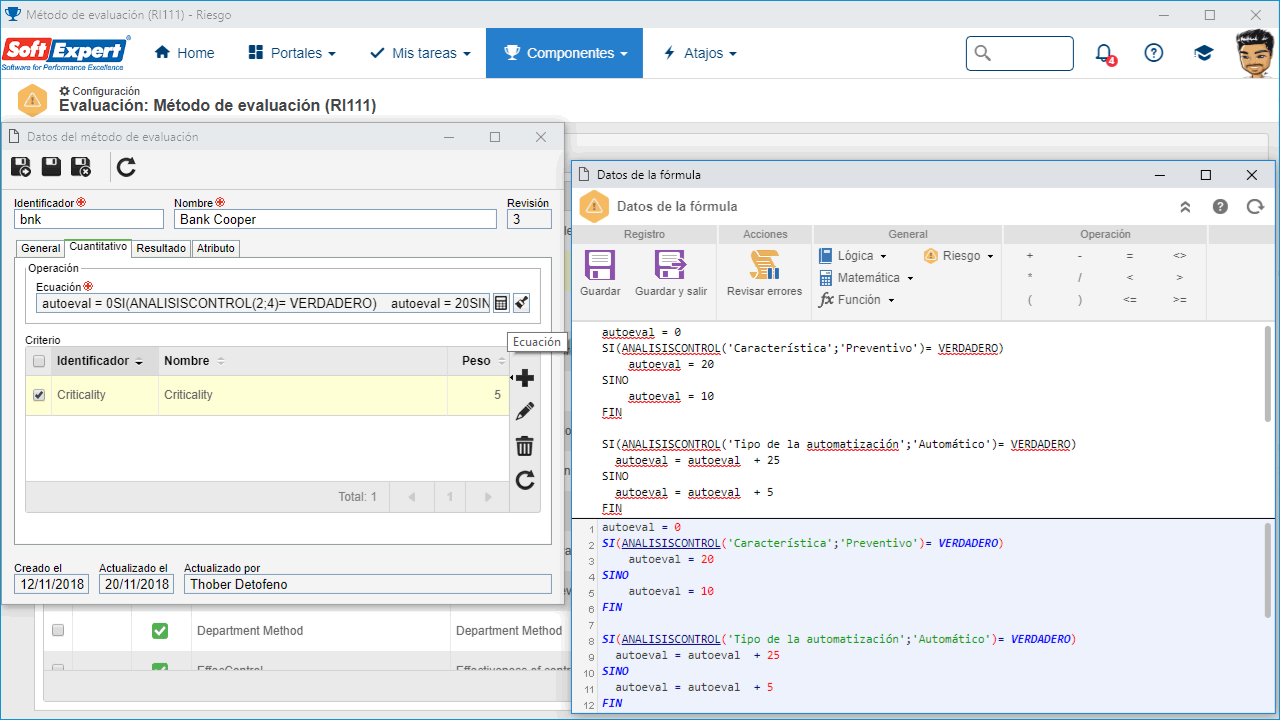Click the Nombre field with Bank Cooper
Viewport: 1280px width, 720px height.
tap(335, 219)
